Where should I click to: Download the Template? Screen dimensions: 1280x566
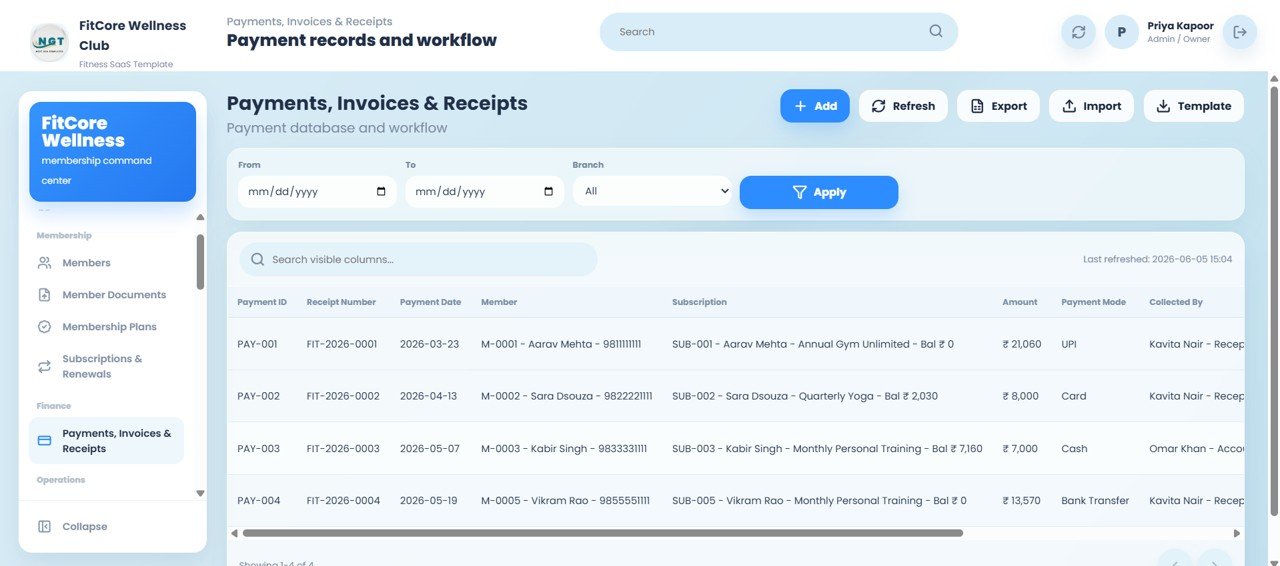1194,106
